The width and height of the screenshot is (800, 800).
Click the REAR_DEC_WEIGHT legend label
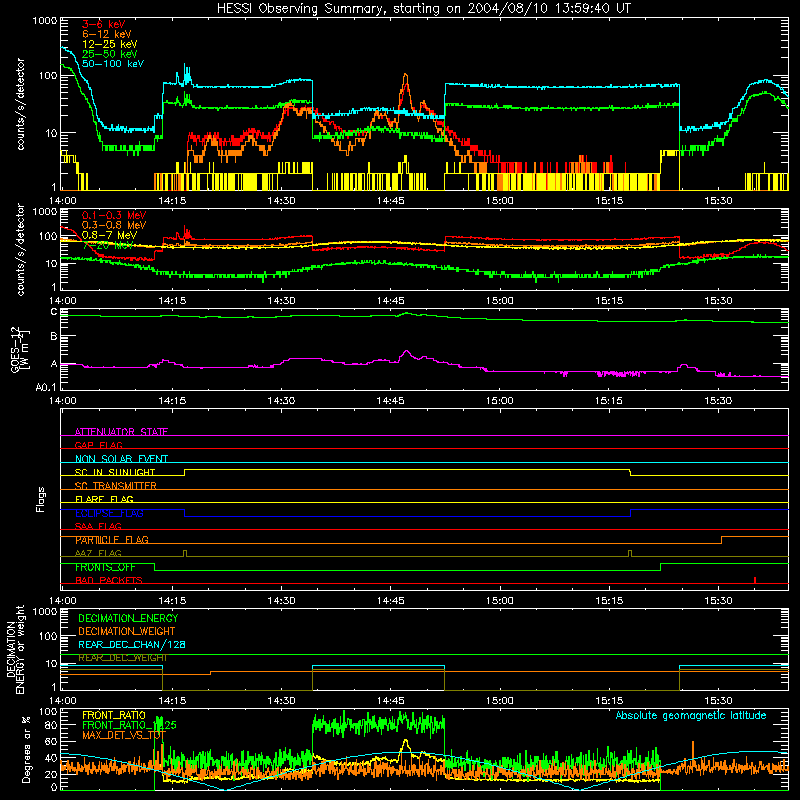click(x=122, y=658)
